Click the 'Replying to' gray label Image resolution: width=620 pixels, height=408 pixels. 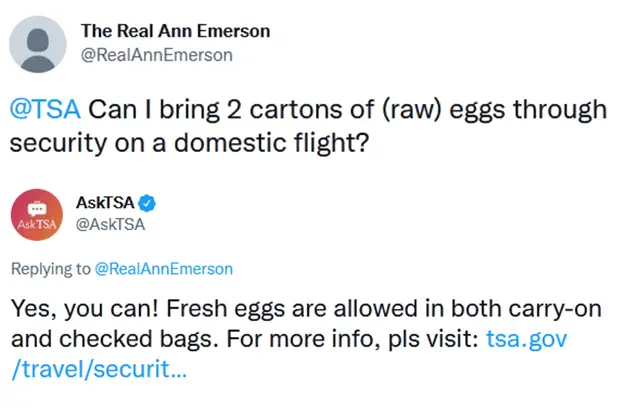click(51, 269)
